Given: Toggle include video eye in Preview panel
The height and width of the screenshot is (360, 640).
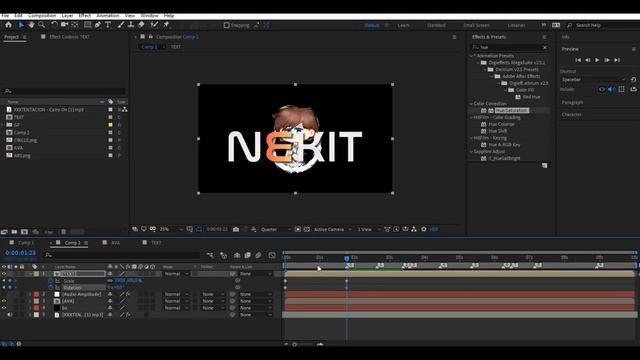Looking at the screenshot, I should click(x=602, y=89).
